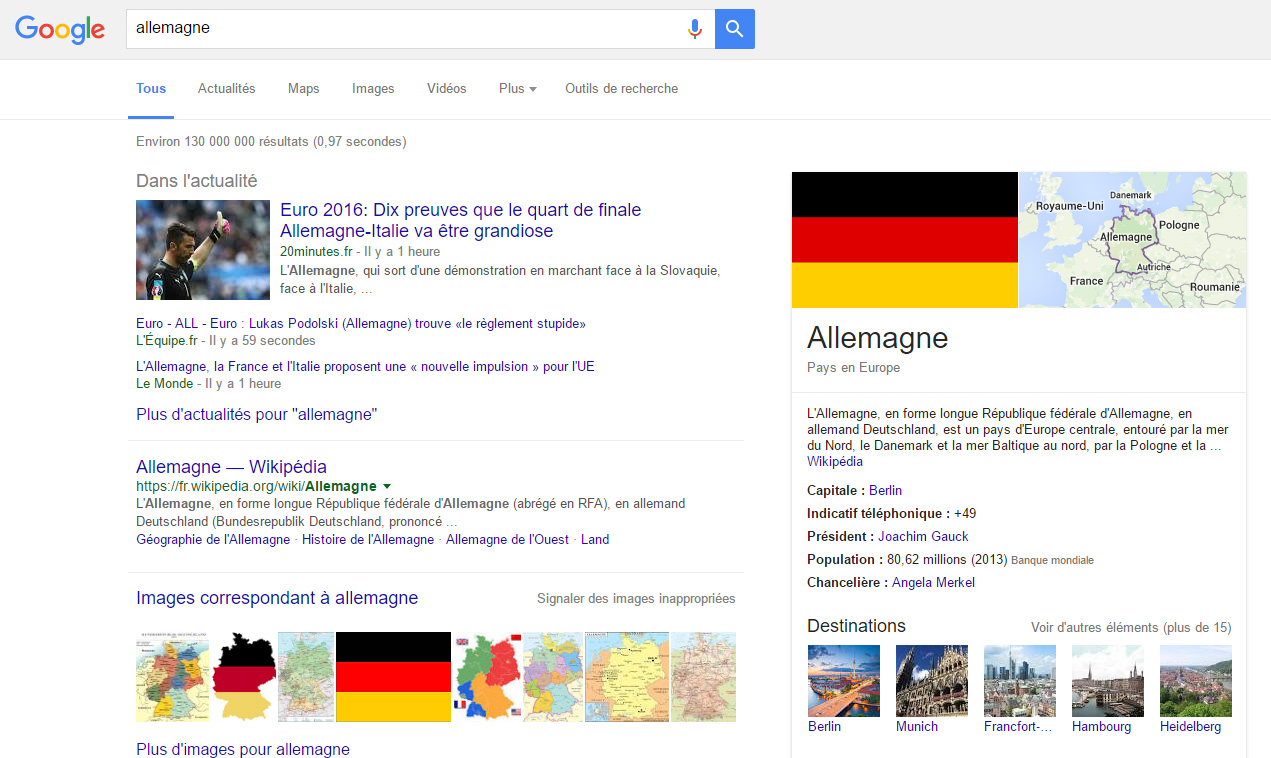Switch to the Actualités tab
1271x758 pixels.
227,89
